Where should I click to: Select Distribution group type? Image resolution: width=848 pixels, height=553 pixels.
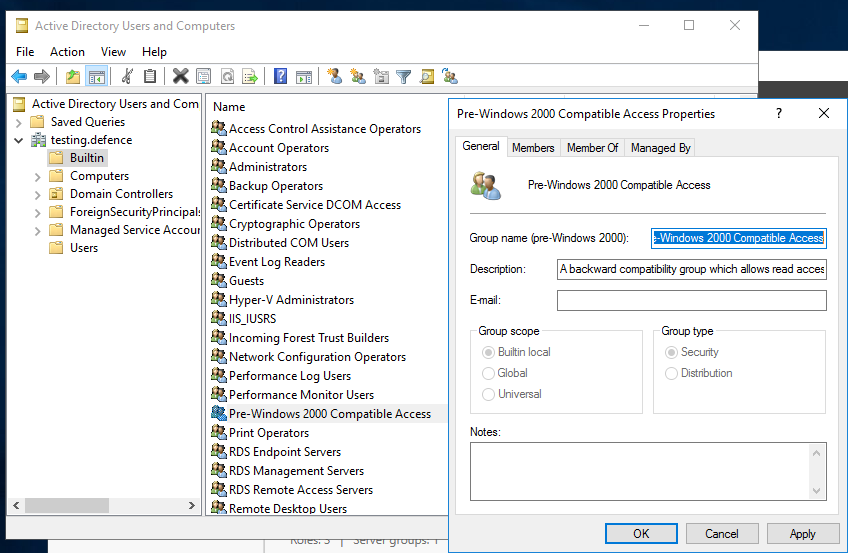pyautogui.click(x=671, y=374)
